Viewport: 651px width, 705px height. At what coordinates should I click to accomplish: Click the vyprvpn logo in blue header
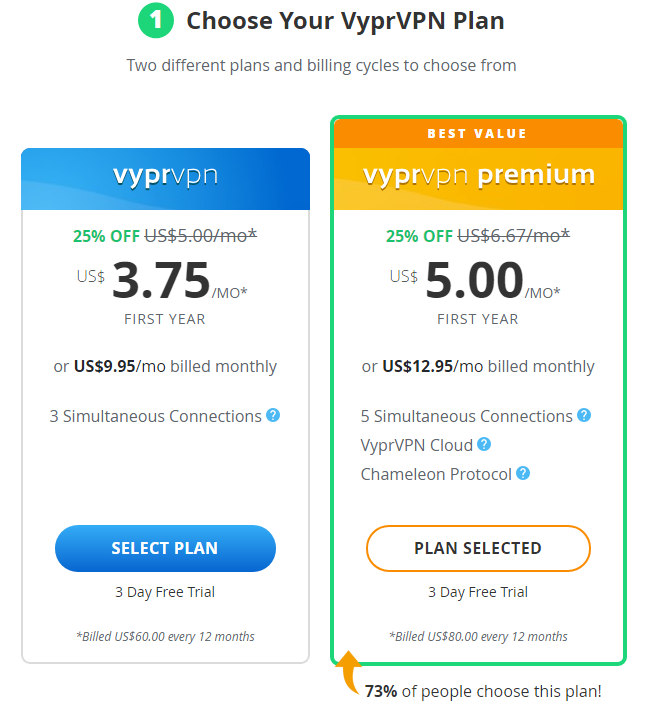click(x=165, y=176)
